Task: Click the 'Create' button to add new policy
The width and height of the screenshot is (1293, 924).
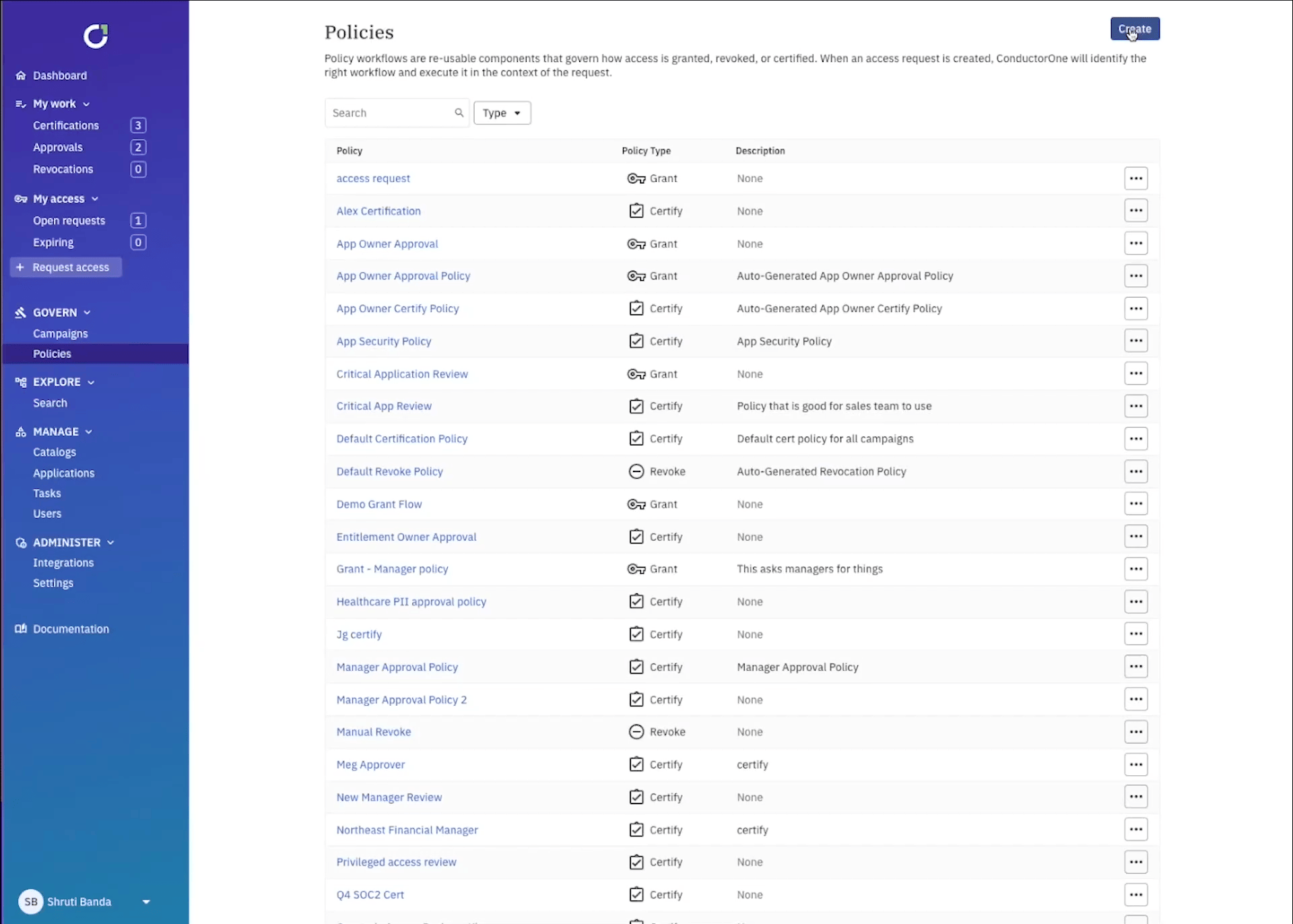Action: click(1134, 29)
